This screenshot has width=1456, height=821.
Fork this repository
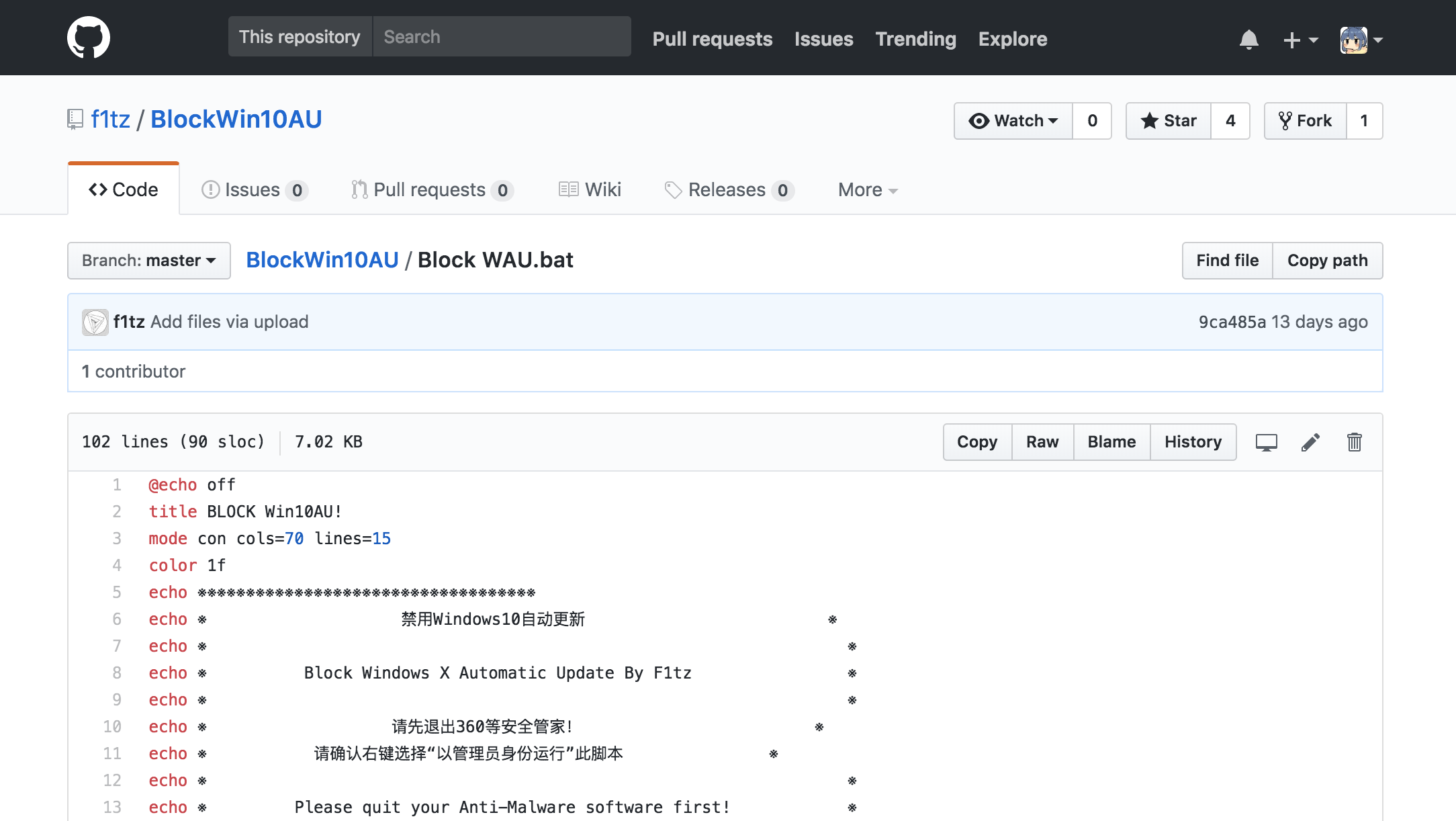[1306, 121]
